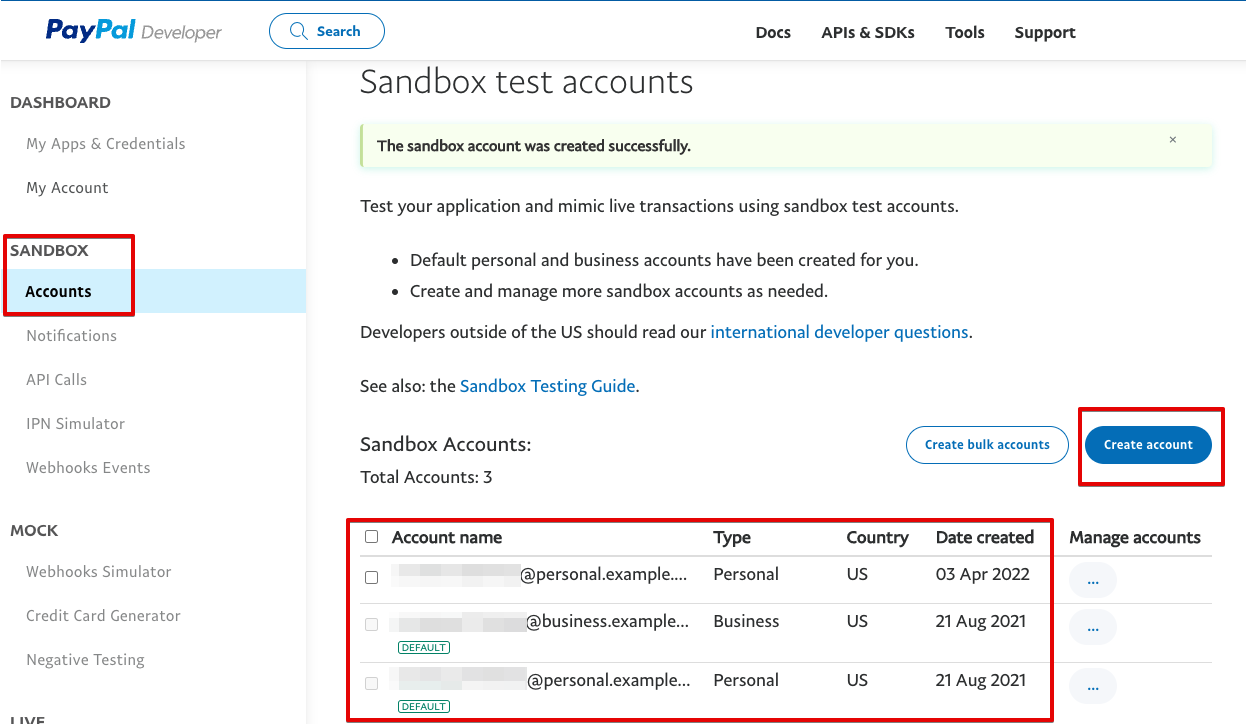This screenshot has width=1246, height=726.
Task: Open sandbox Notifications
Action: [71, 336]
